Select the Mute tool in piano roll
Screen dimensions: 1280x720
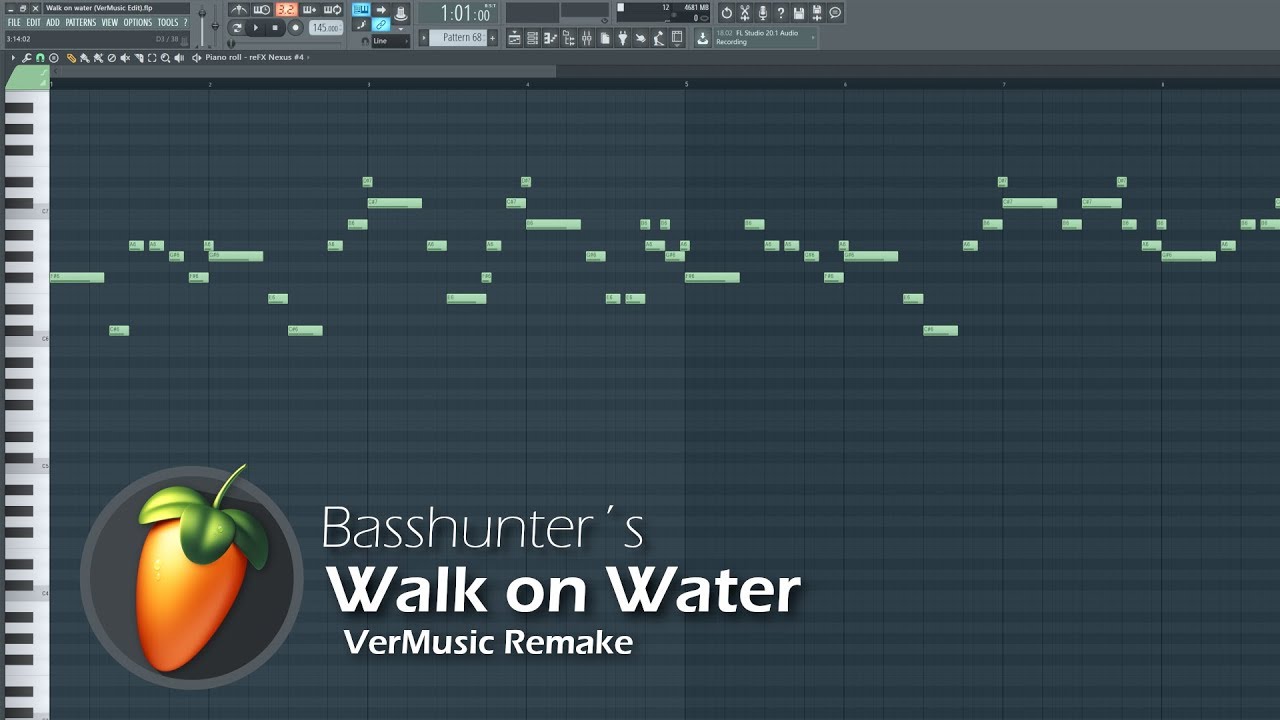point(125,58)
